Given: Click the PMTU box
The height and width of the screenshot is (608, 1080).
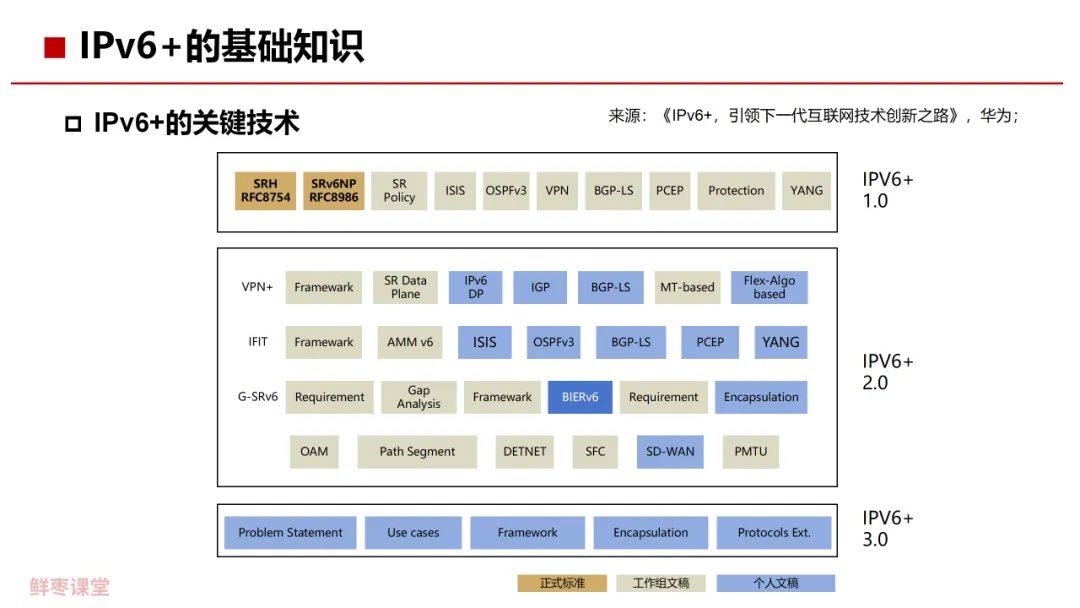Looking at the screenshot, I should point(751,452).
